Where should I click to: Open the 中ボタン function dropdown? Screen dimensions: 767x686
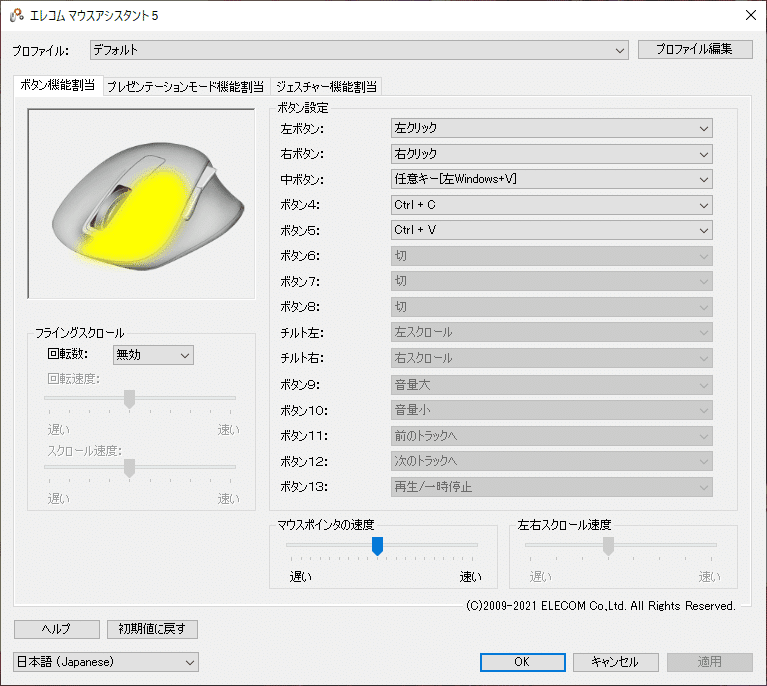tap(551, 180)
